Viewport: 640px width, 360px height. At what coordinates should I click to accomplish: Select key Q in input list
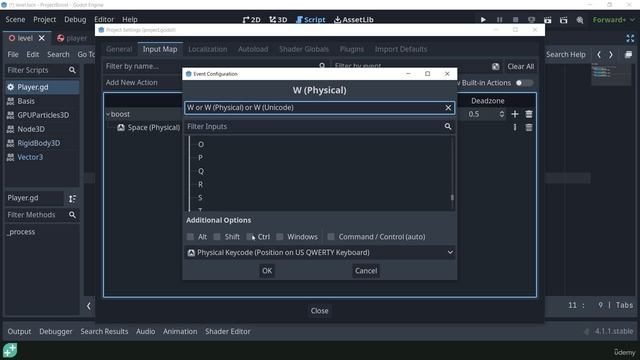[201, 171]
